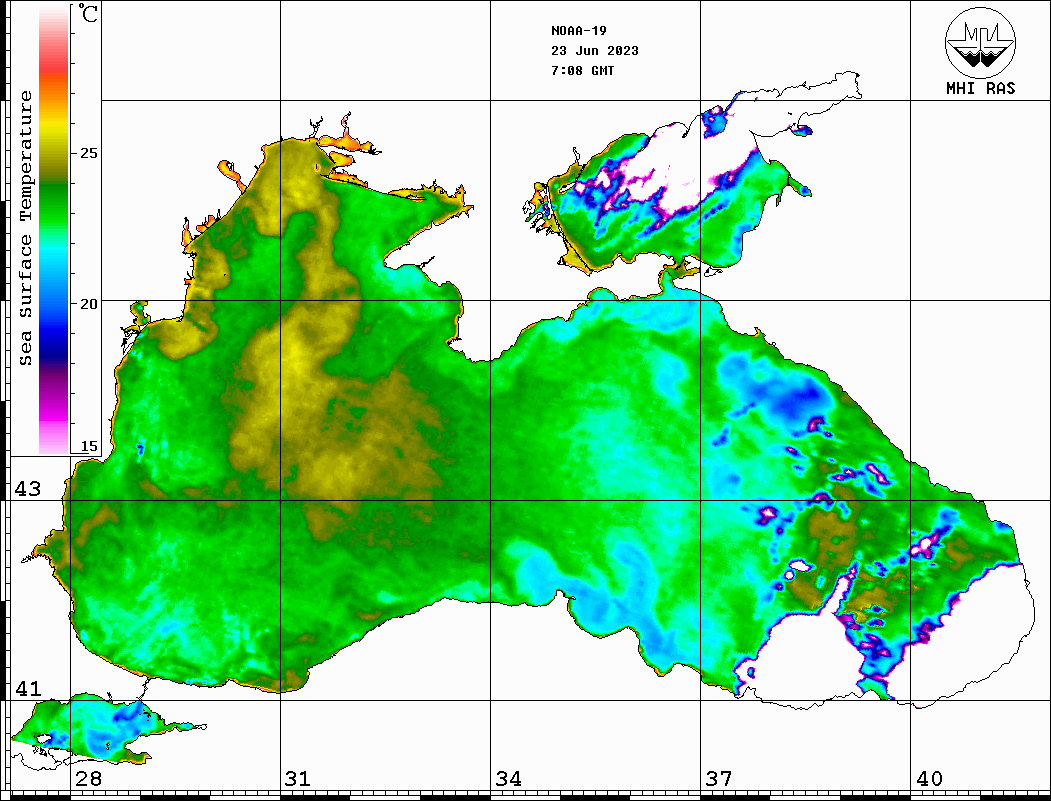Click the MHI RAS logo emblem
Screen dimensions: 1051x801
(980, 42)
